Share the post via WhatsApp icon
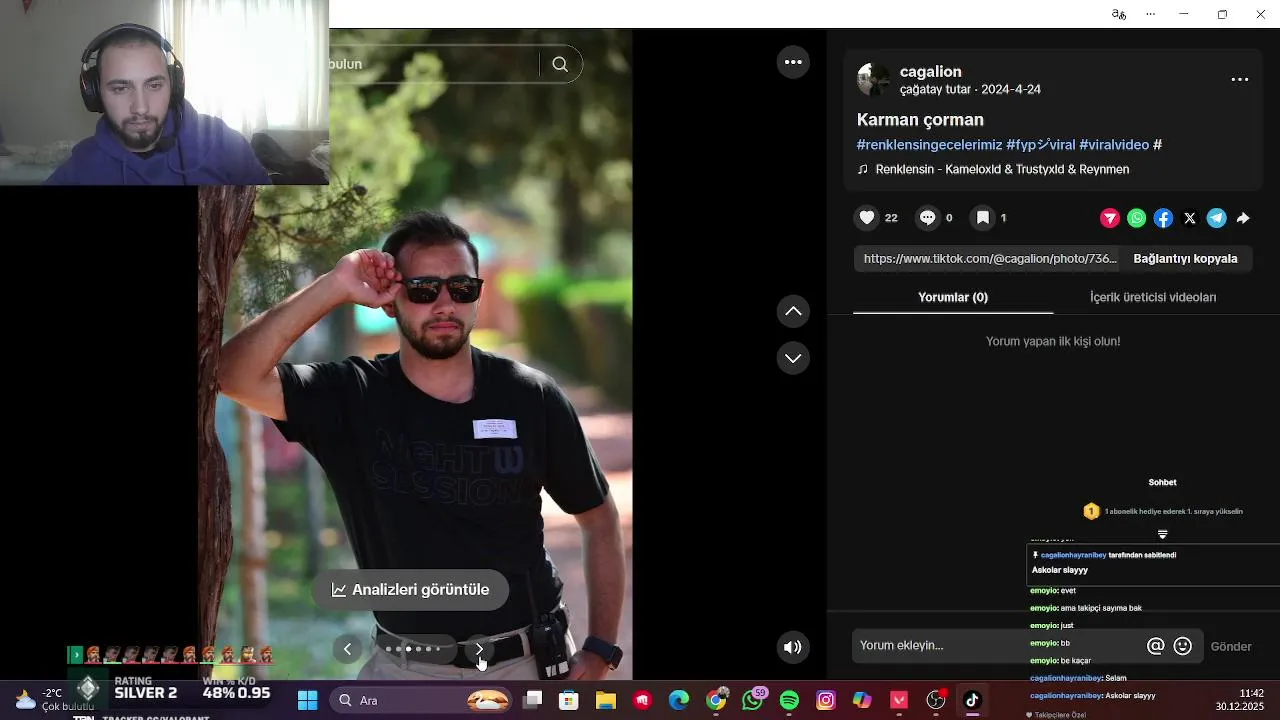1280x720 pixels. [x=1137, y=218]
